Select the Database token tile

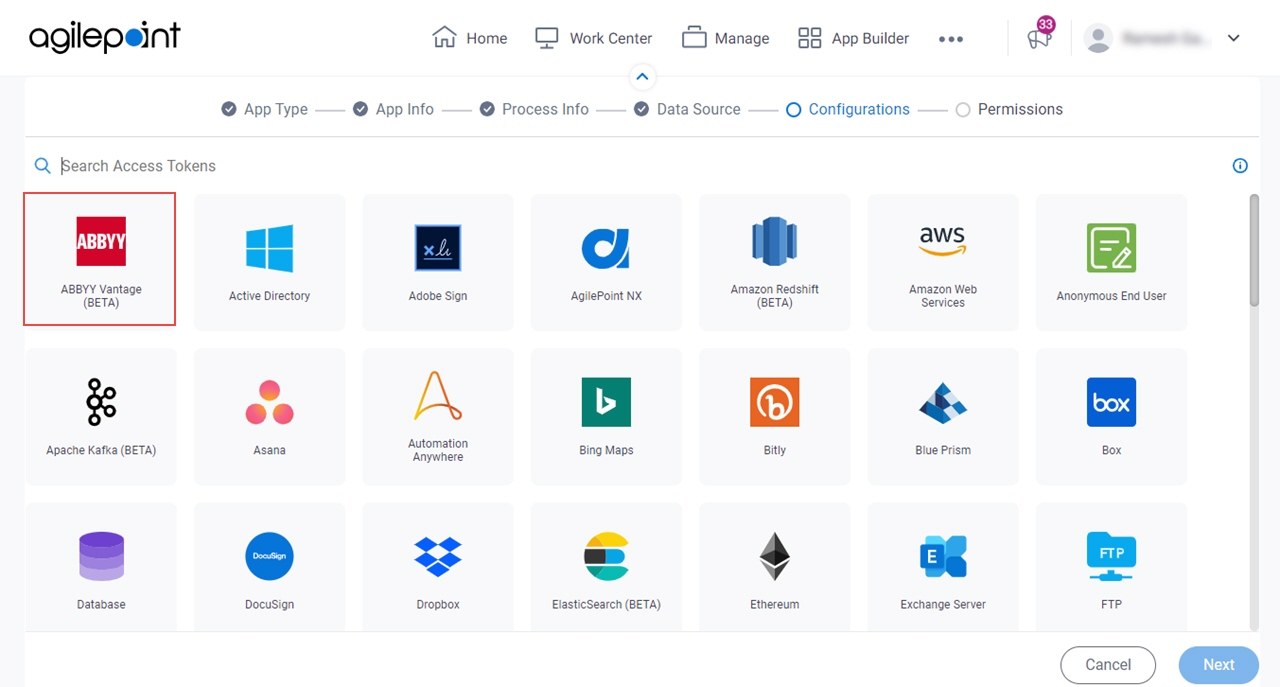pyautogui.click(x=101, y=567)
